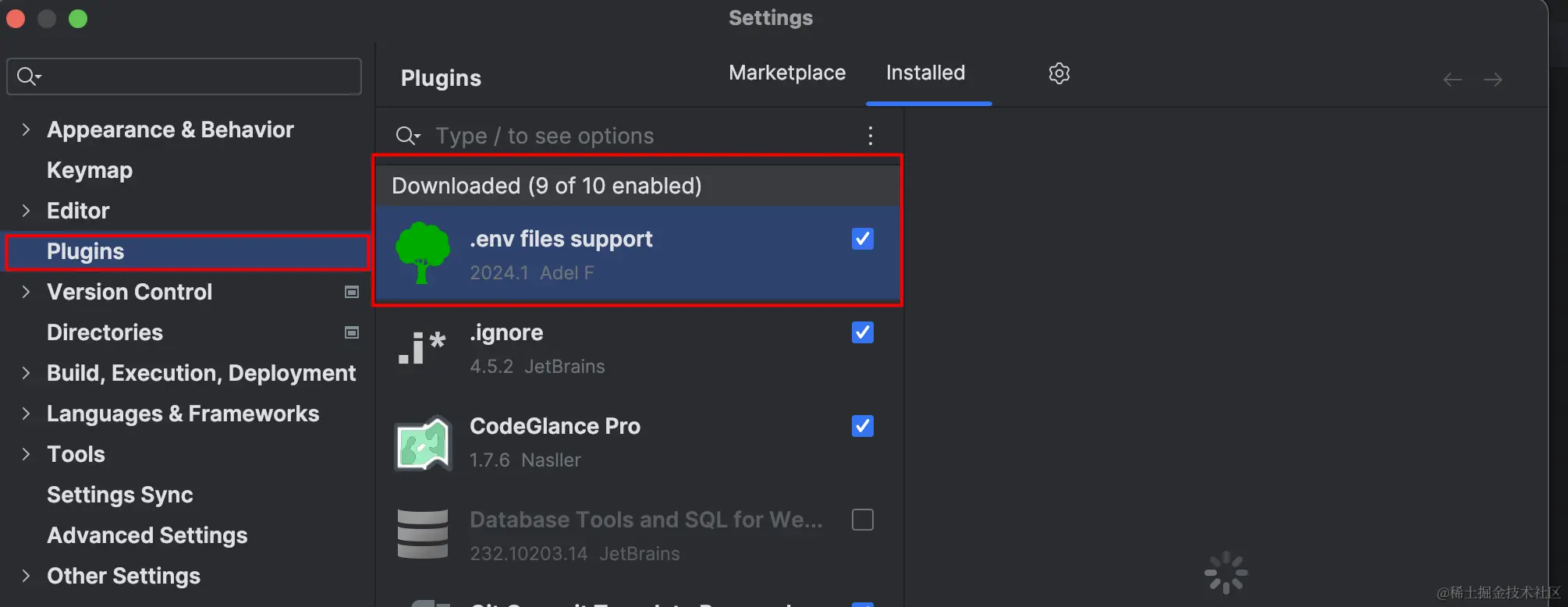Click the three-dot options in plugin search
Viewport: 1568px width, 607px height.
[871, 136]
